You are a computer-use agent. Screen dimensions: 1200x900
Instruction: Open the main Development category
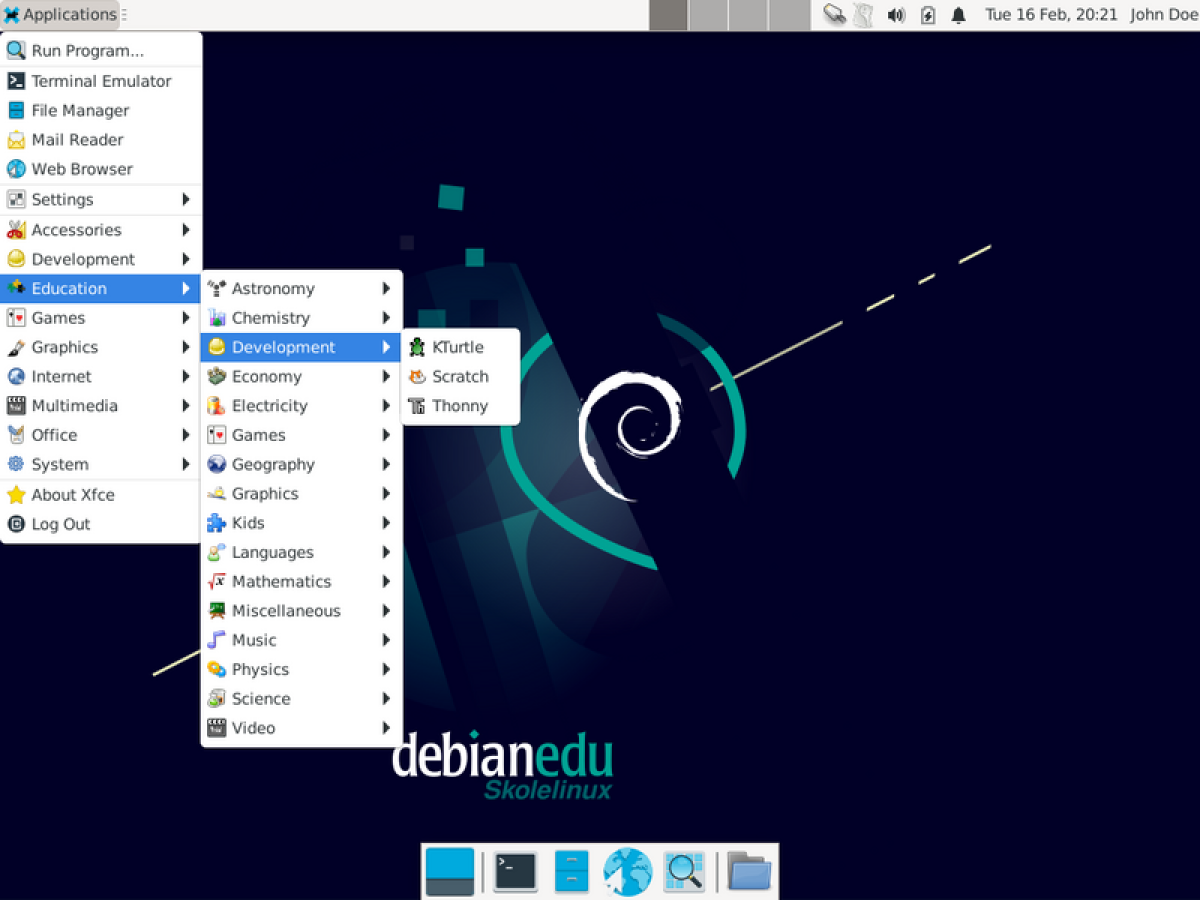pyautogui.click(x=101, y=259)
